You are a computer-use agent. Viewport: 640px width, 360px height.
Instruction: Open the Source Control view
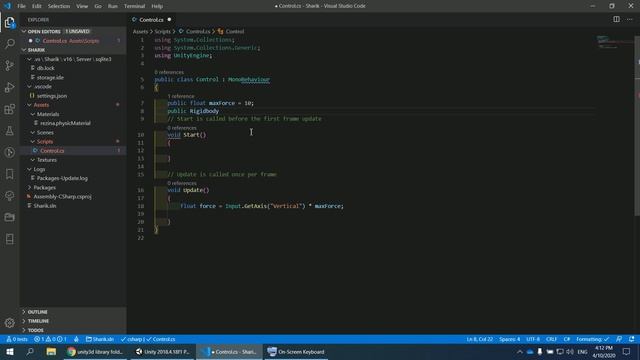pyautogui.click(x=9, y=65)
